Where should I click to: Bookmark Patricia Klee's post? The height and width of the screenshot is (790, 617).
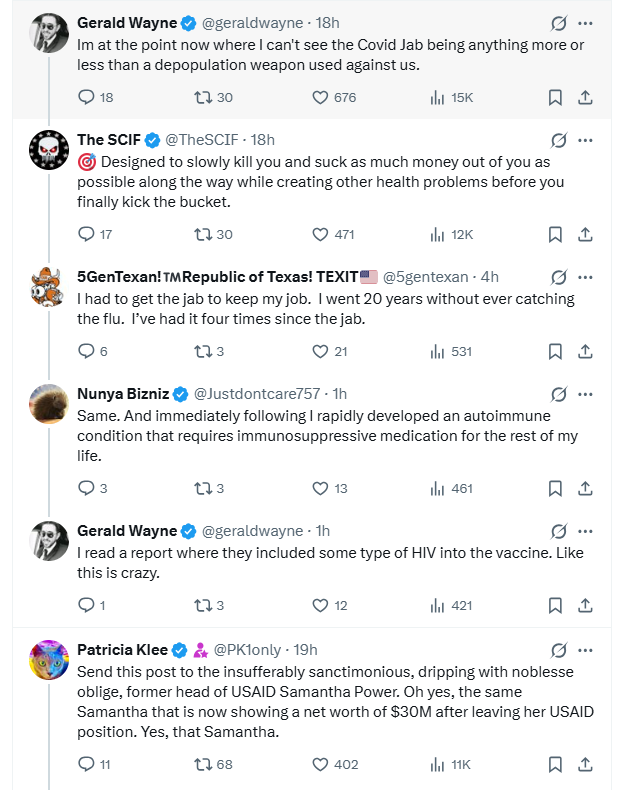pos(555,764)
